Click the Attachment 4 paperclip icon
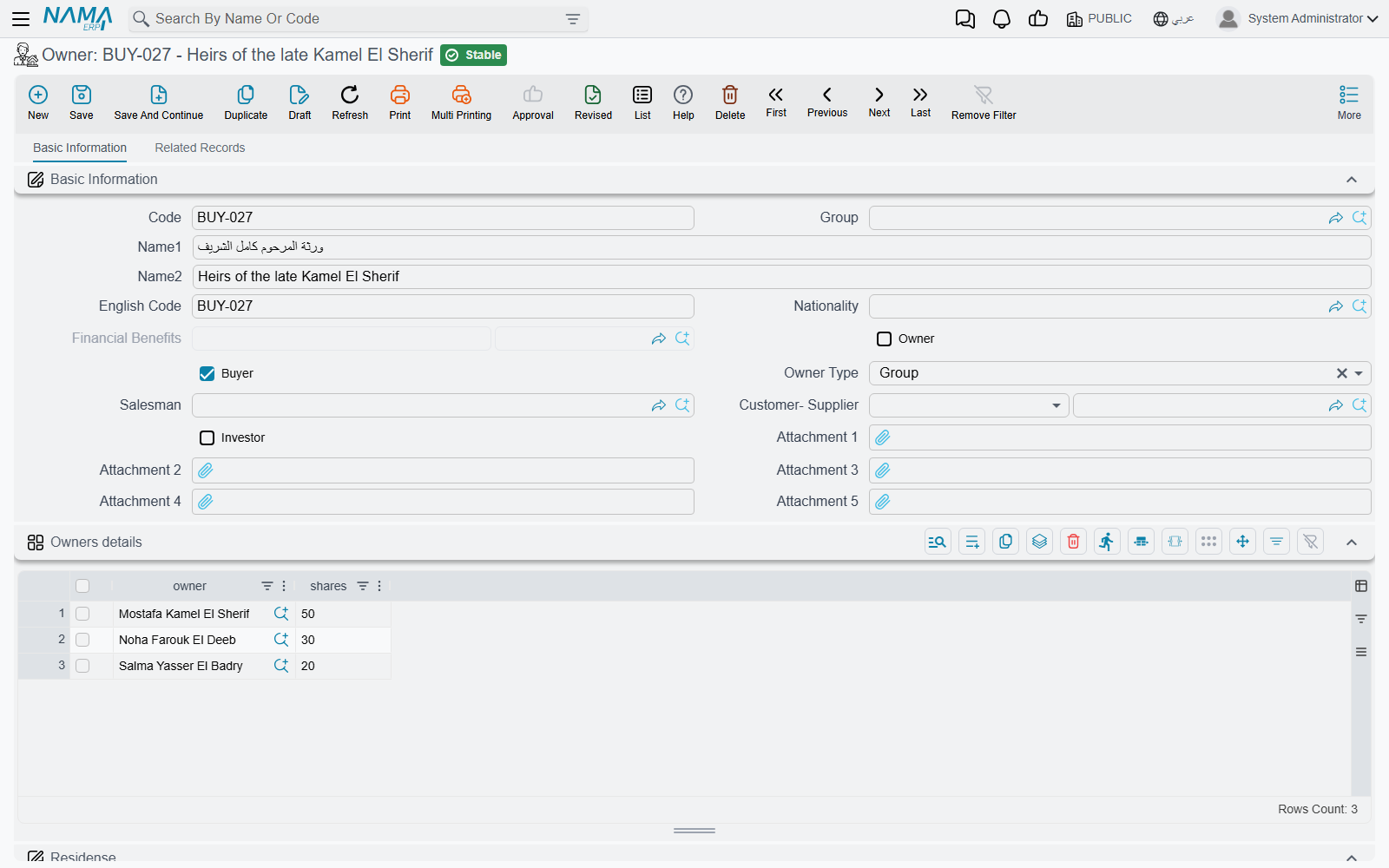 point(206,502)
